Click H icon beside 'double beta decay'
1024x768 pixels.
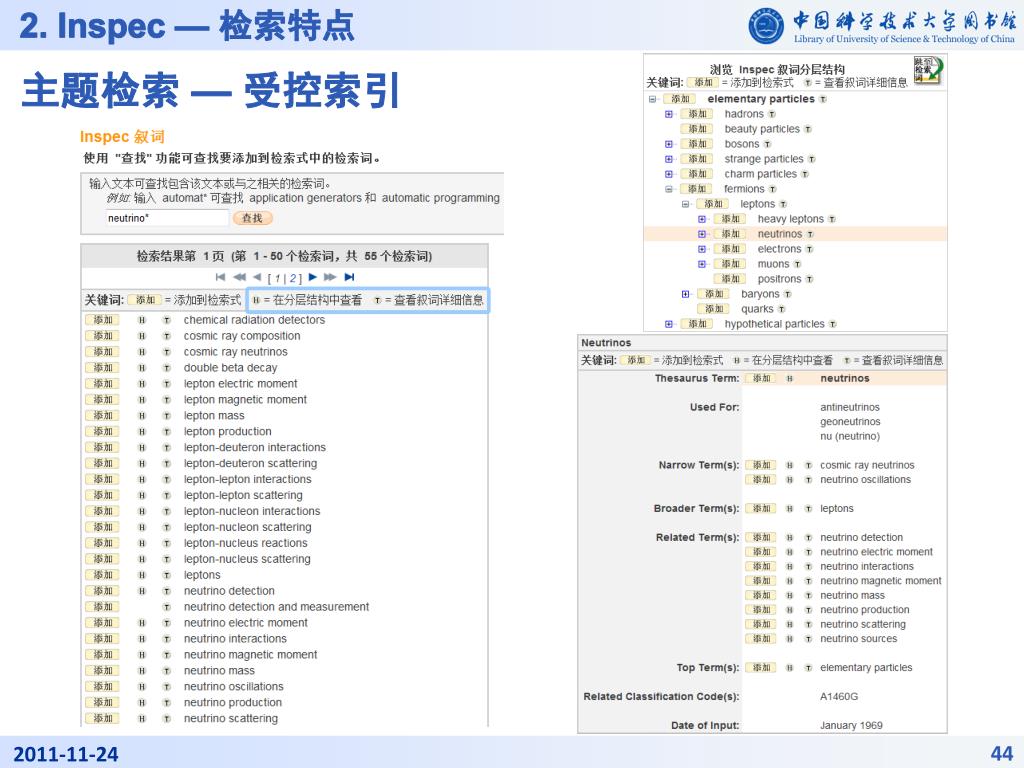point(142,368)
